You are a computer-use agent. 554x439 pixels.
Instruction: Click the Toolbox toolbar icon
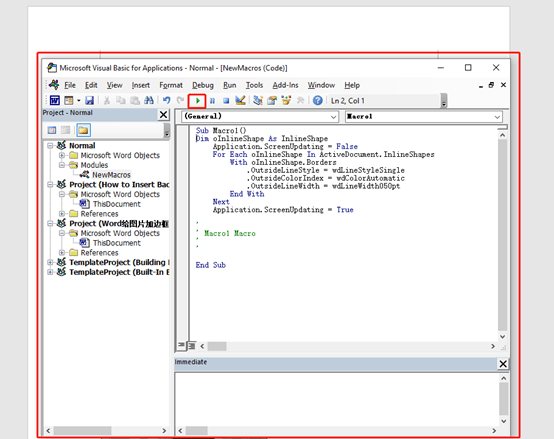(300, 101)
